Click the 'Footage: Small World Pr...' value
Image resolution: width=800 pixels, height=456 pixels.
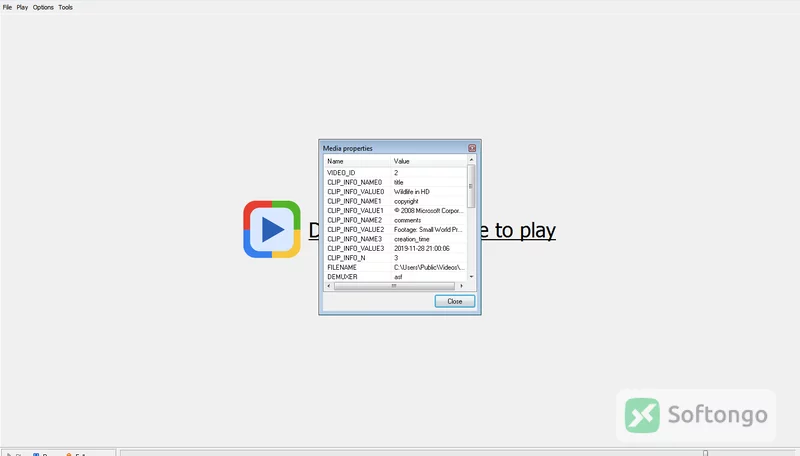428,230
